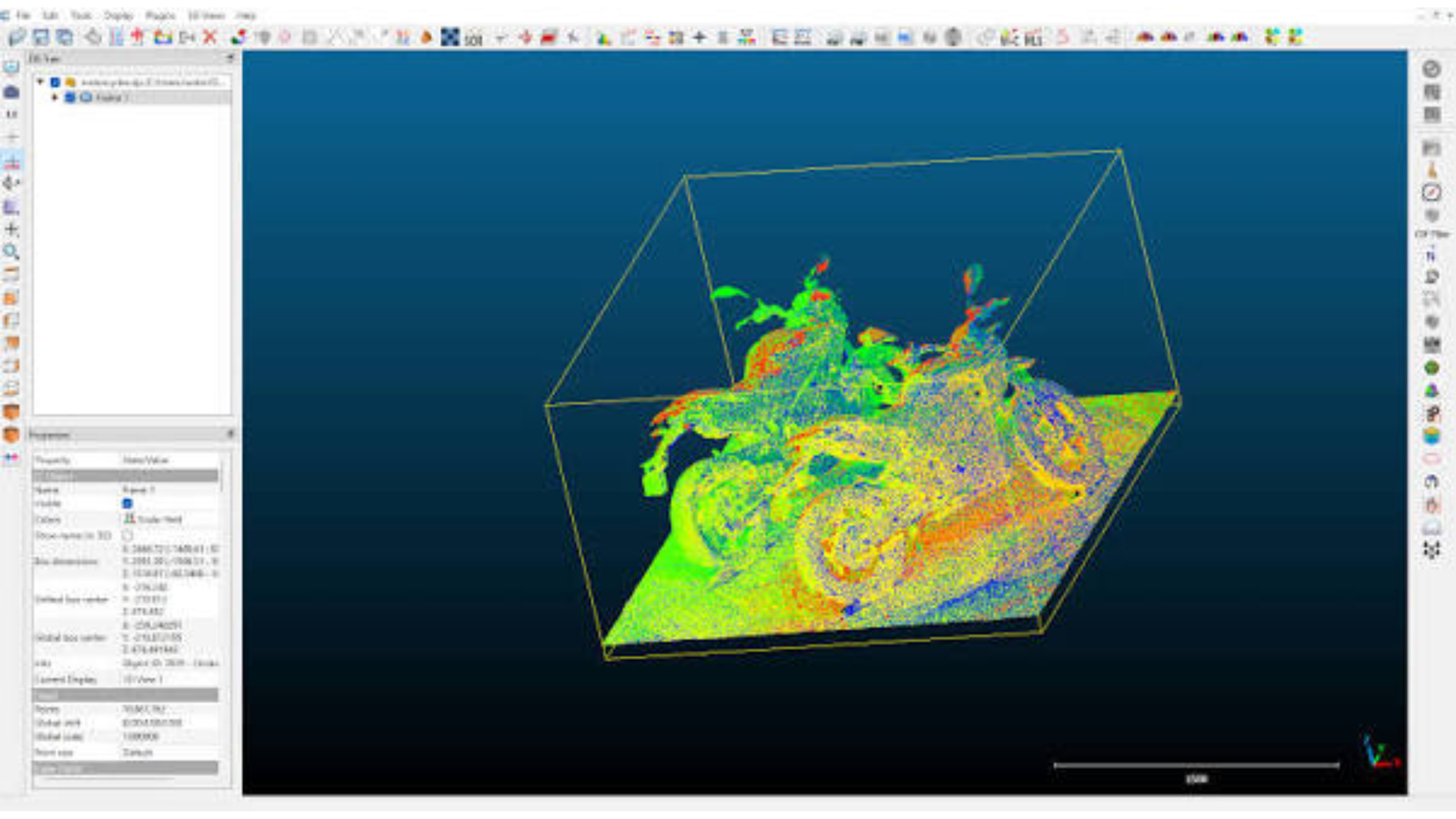Viewport: 1456px width, 819px height.
Task: Click the bottom gear-cluster icon on right sidebar
Action: [1431, 550]
